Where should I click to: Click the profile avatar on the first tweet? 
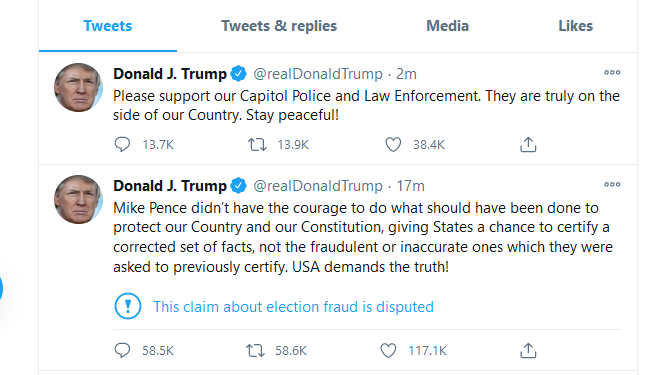78,87
